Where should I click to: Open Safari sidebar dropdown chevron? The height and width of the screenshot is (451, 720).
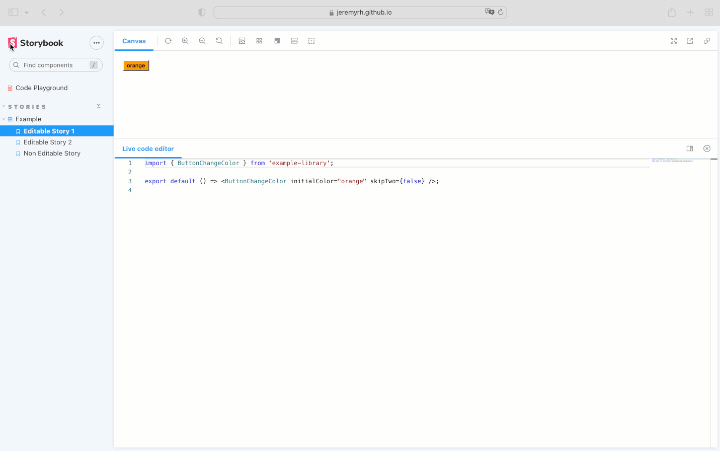click(27, 12)
